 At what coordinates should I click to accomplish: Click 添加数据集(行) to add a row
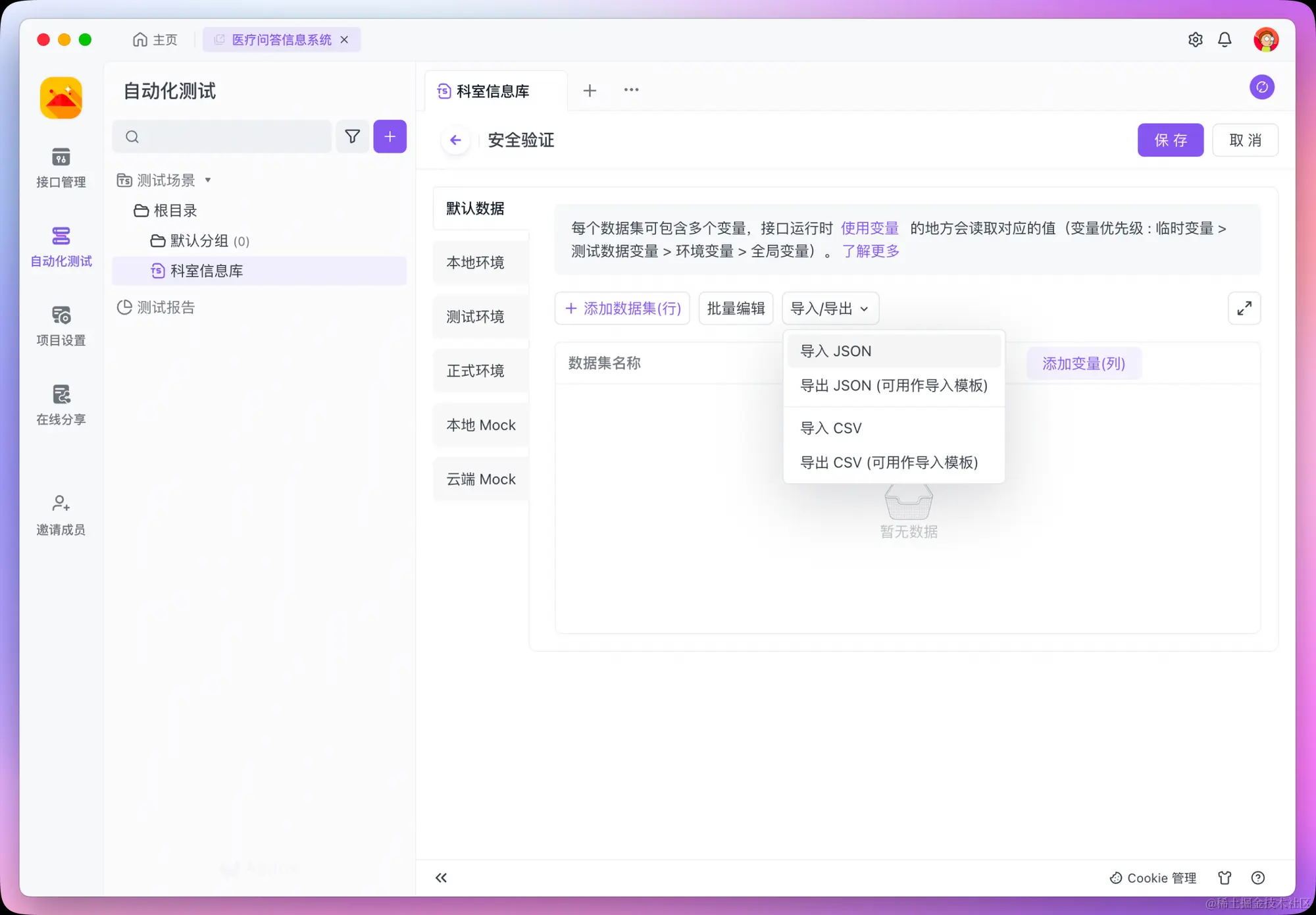tap(622, 308)
